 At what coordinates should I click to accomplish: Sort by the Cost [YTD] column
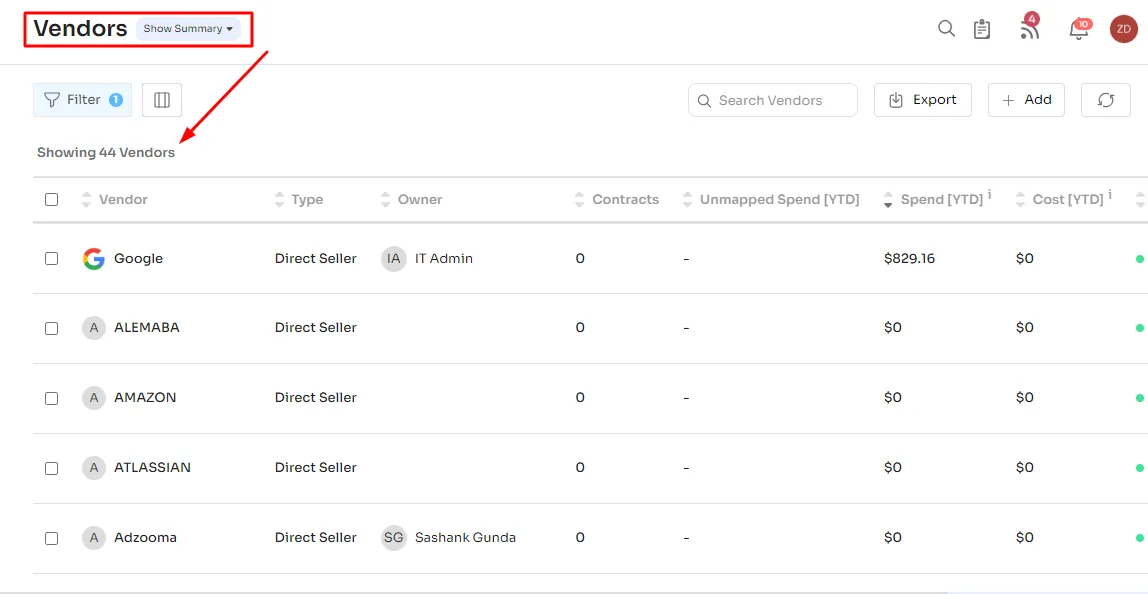click(1021, 199)
